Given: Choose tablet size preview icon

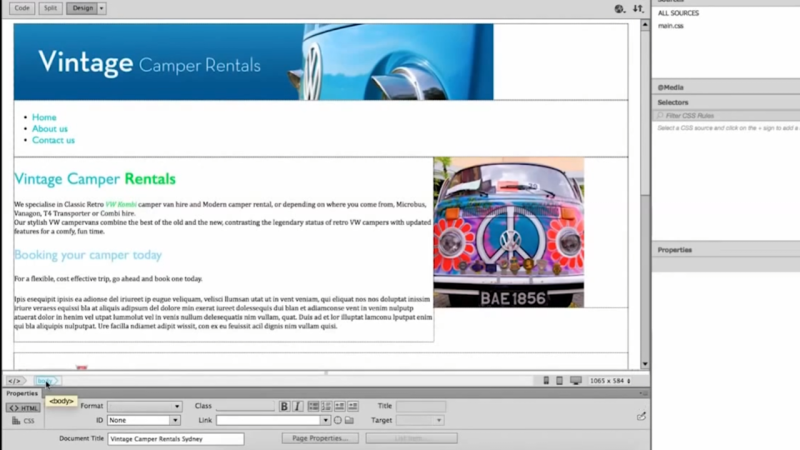Looking at the screenshot, I should [559, 381].
